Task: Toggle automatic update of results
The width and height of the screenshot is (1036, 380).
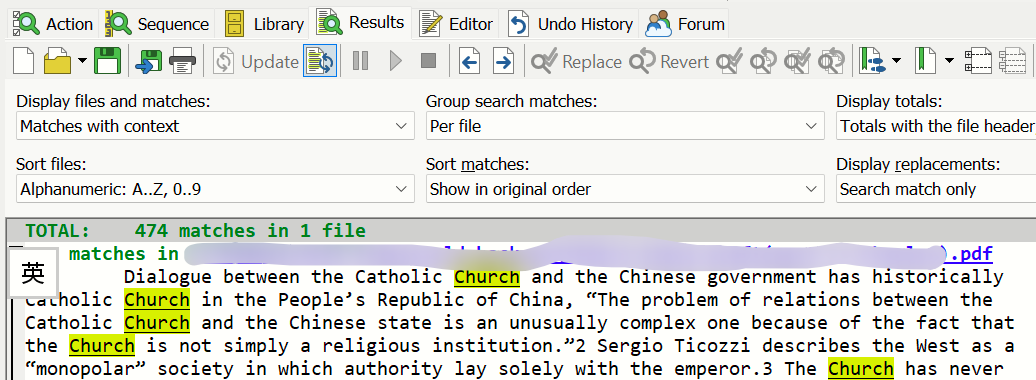Action: [320, 61]
